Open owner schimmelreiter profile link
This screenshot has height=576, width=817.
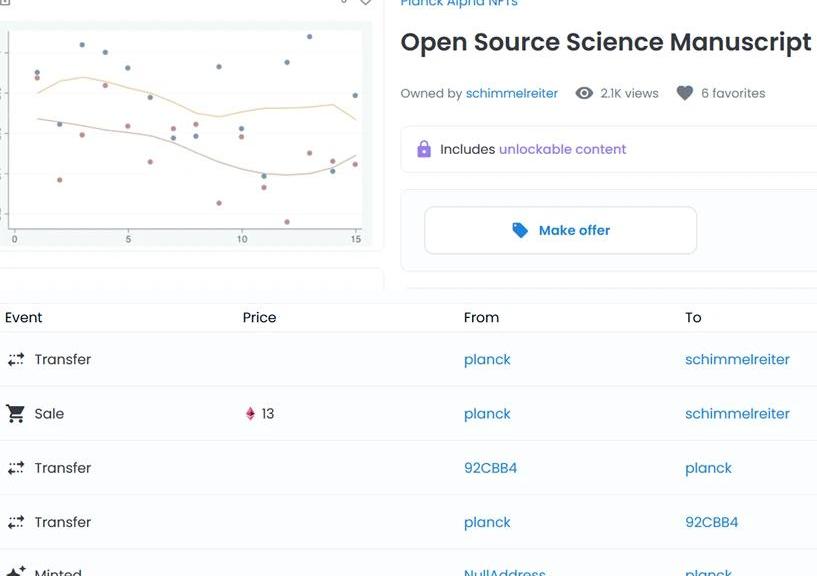(512, 93)
